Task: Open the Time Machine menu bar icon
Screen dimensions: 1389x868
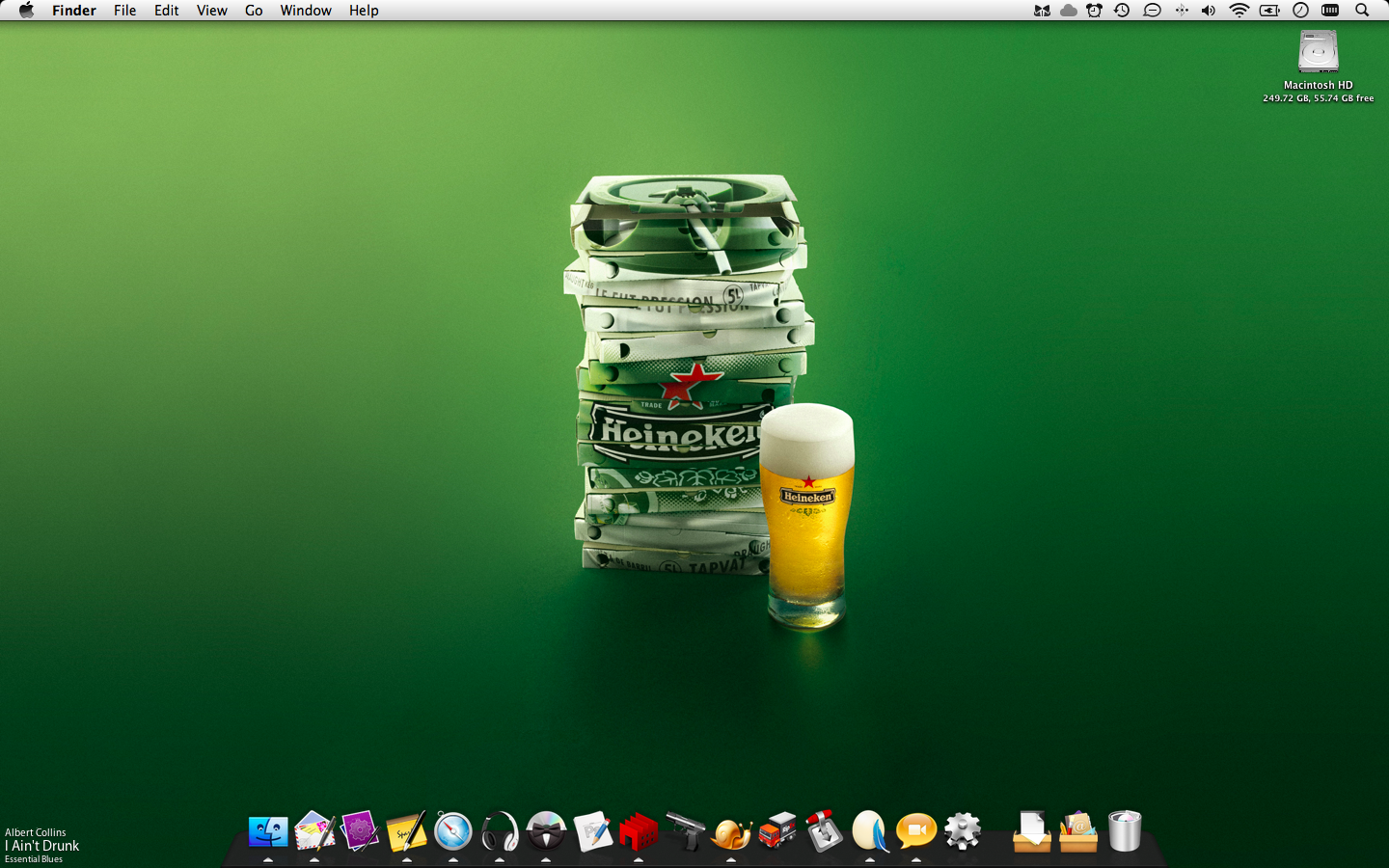Action: tap(1122, 11)
